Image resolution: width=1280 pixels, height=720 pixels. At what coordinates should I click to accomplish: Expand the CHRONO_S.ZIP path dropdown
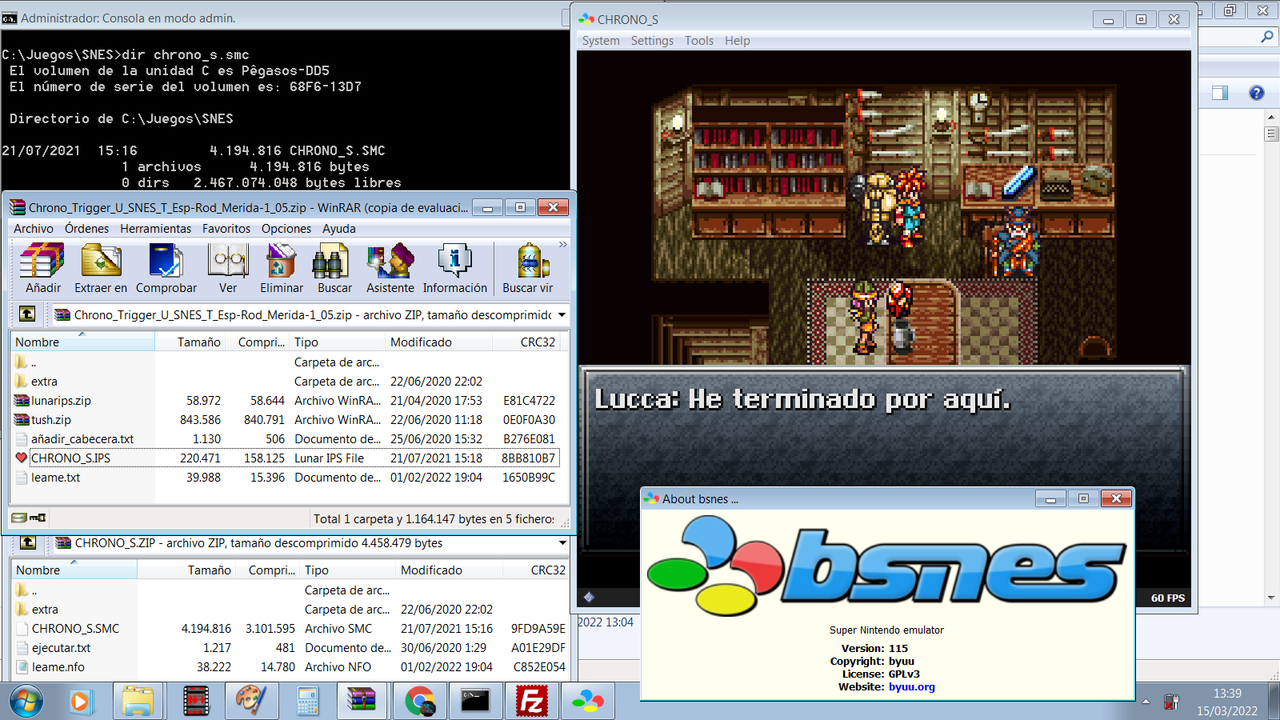pyautogui.click(x=561, y=543)
